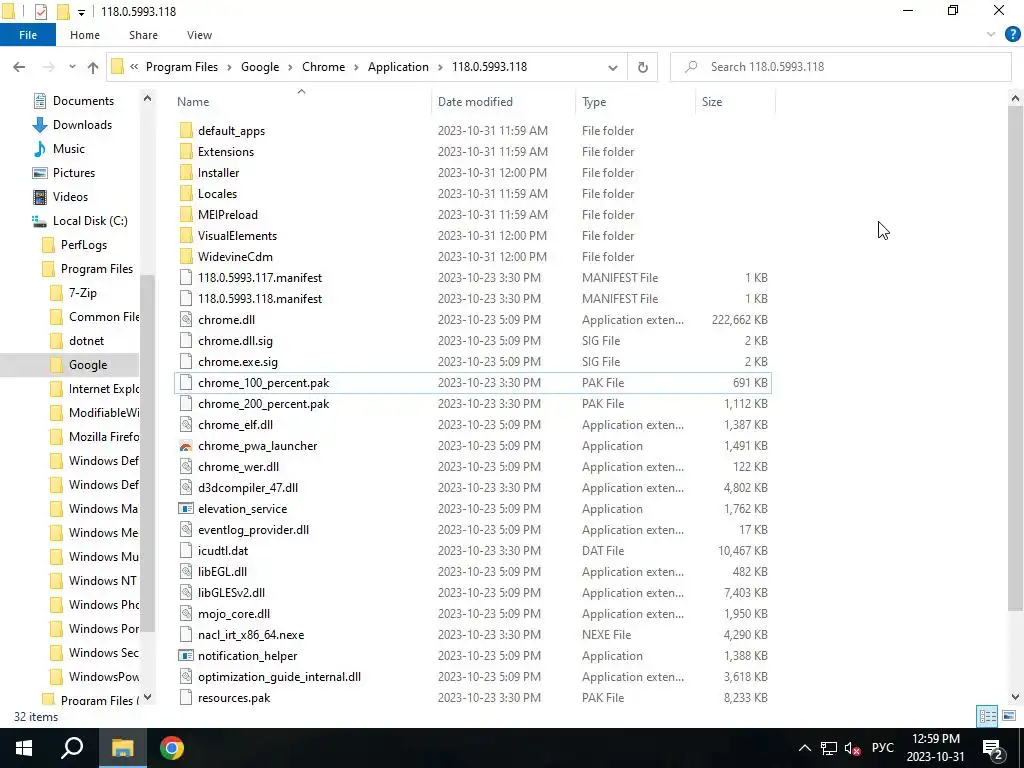
Task: Select Downloads in the navigation pane
Action: 82,125
